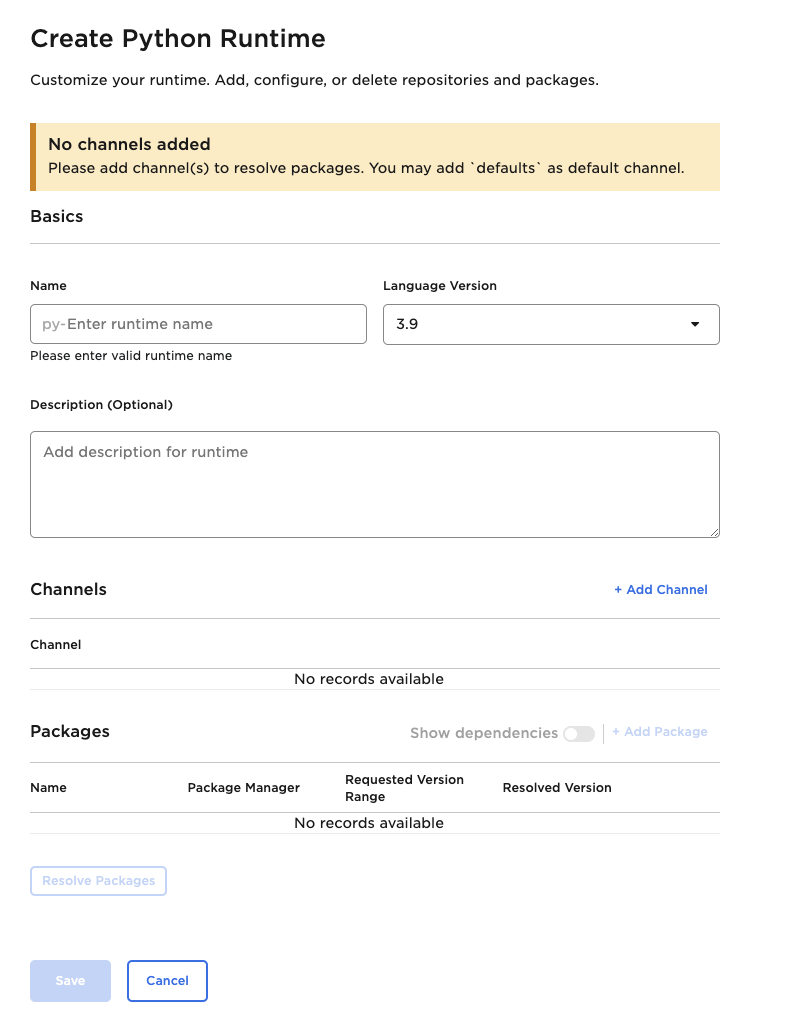Click the No channels added warning banner

(375, 156)
